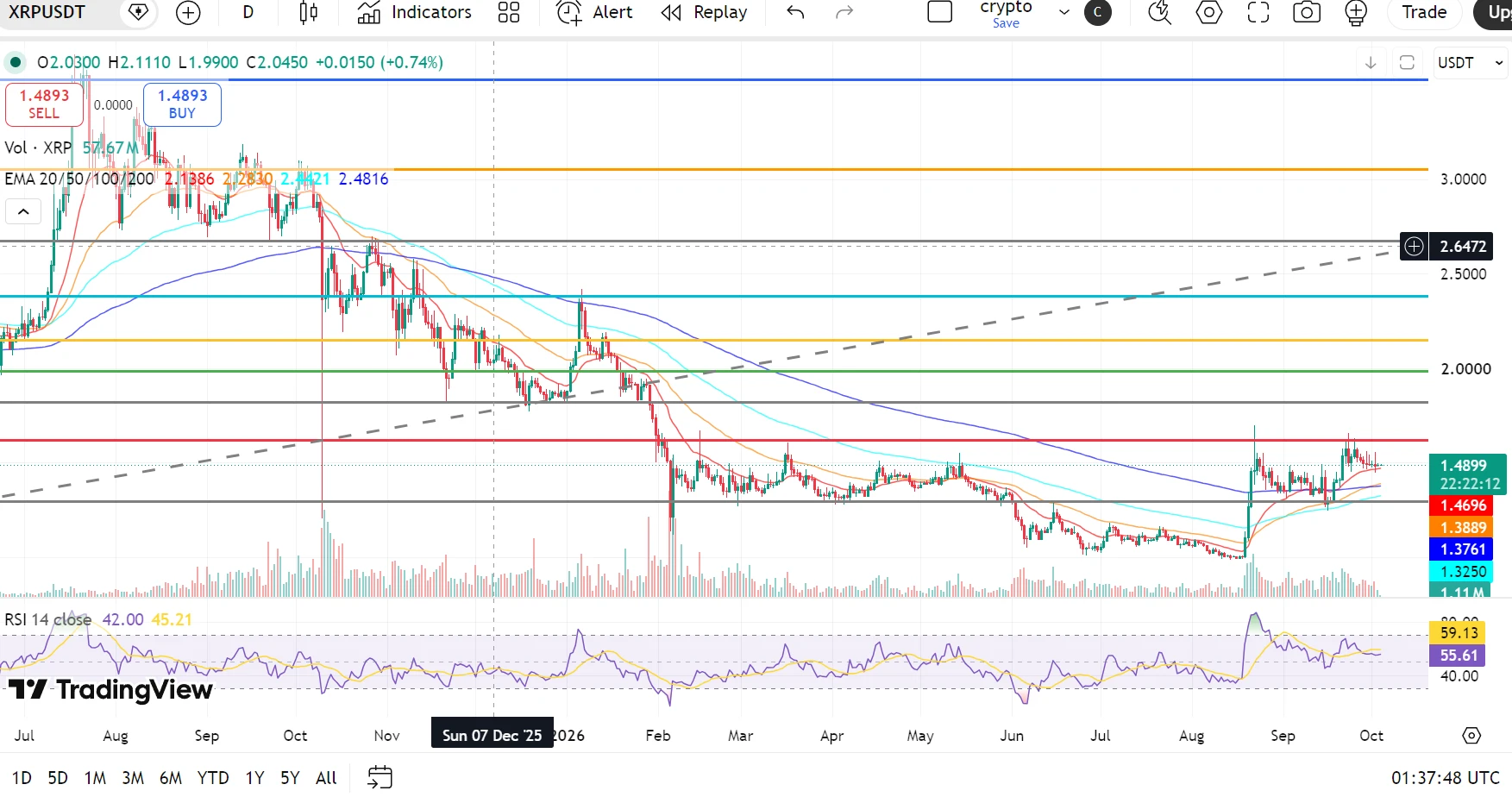The height and width of the screenshot is (797, 1512).
Task: Click the EMA 20/50/100/200 indicator legend
Action: click(79, 179)
